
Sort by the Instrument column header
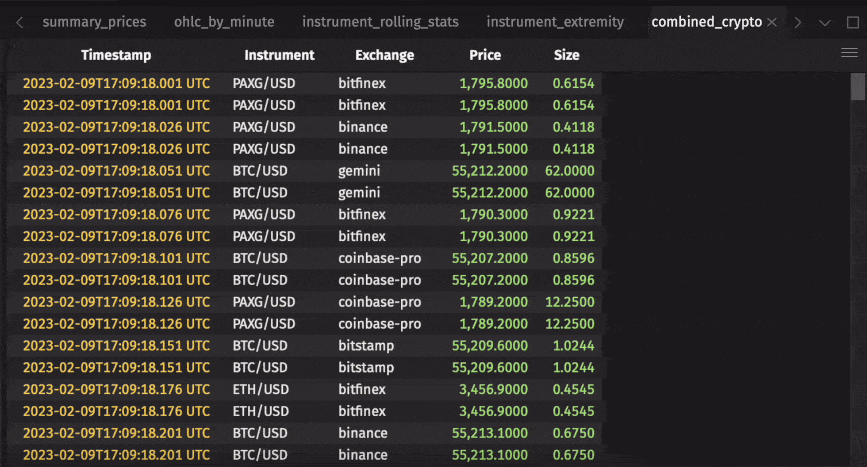(x=279, y=56)
